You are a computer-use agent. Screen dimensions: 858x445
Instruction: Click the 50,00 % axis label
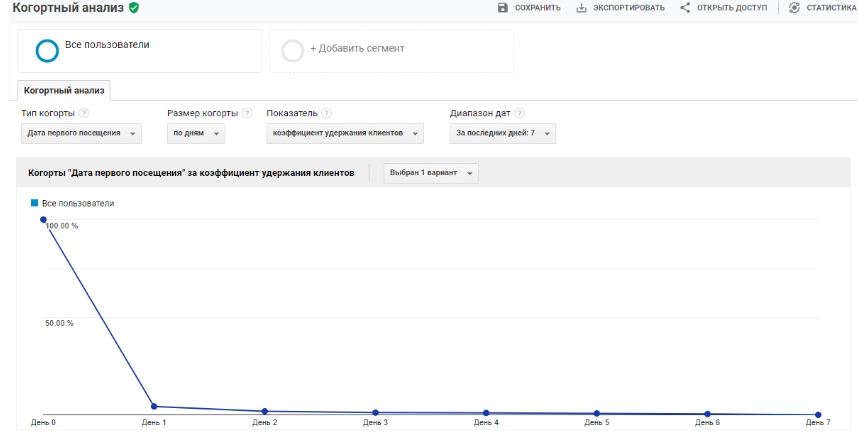59,323
